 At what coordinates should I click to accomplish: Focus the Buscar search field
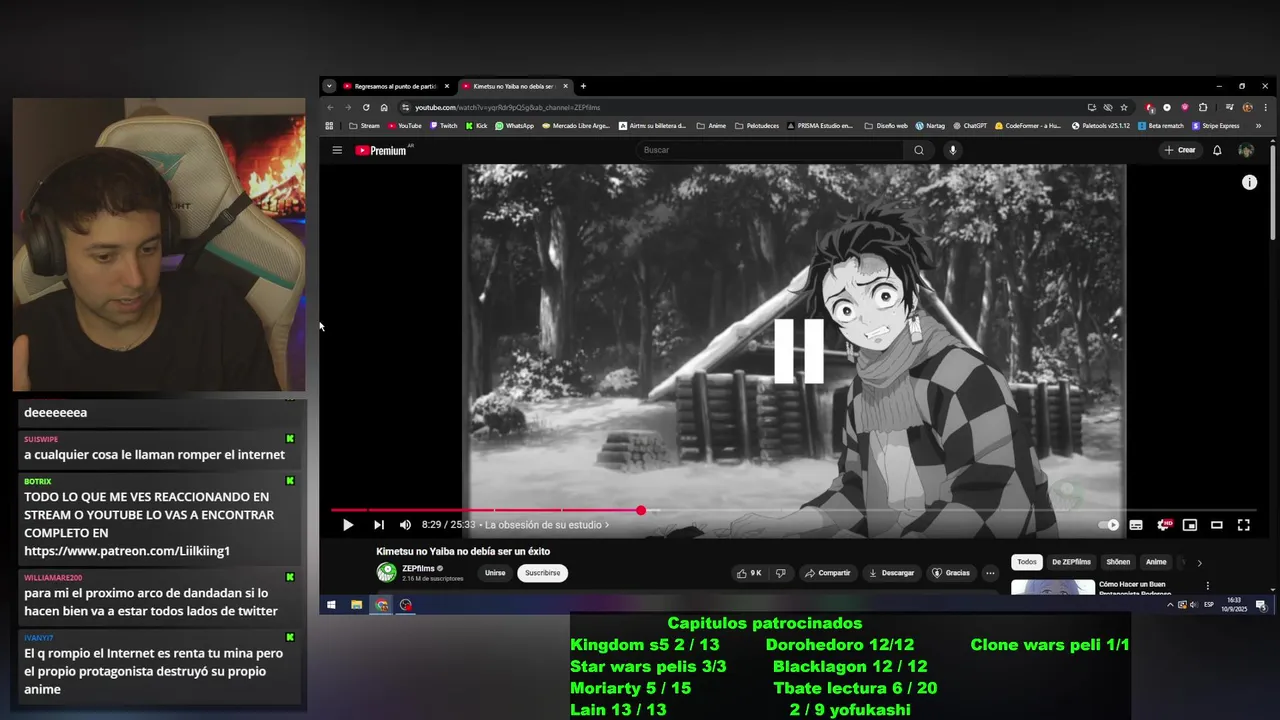click(770, 150)
